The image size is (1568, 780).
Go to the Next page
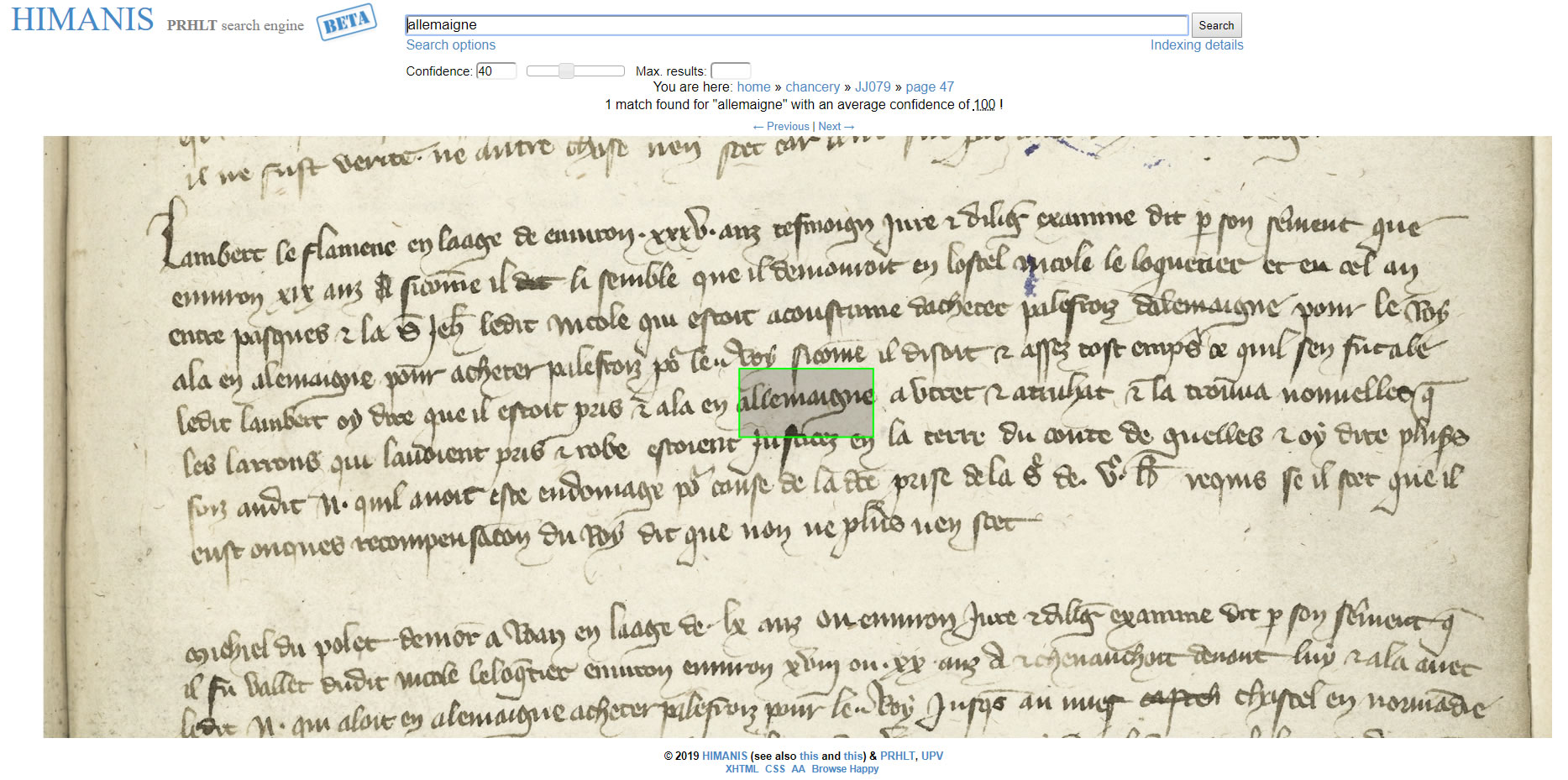836,127
